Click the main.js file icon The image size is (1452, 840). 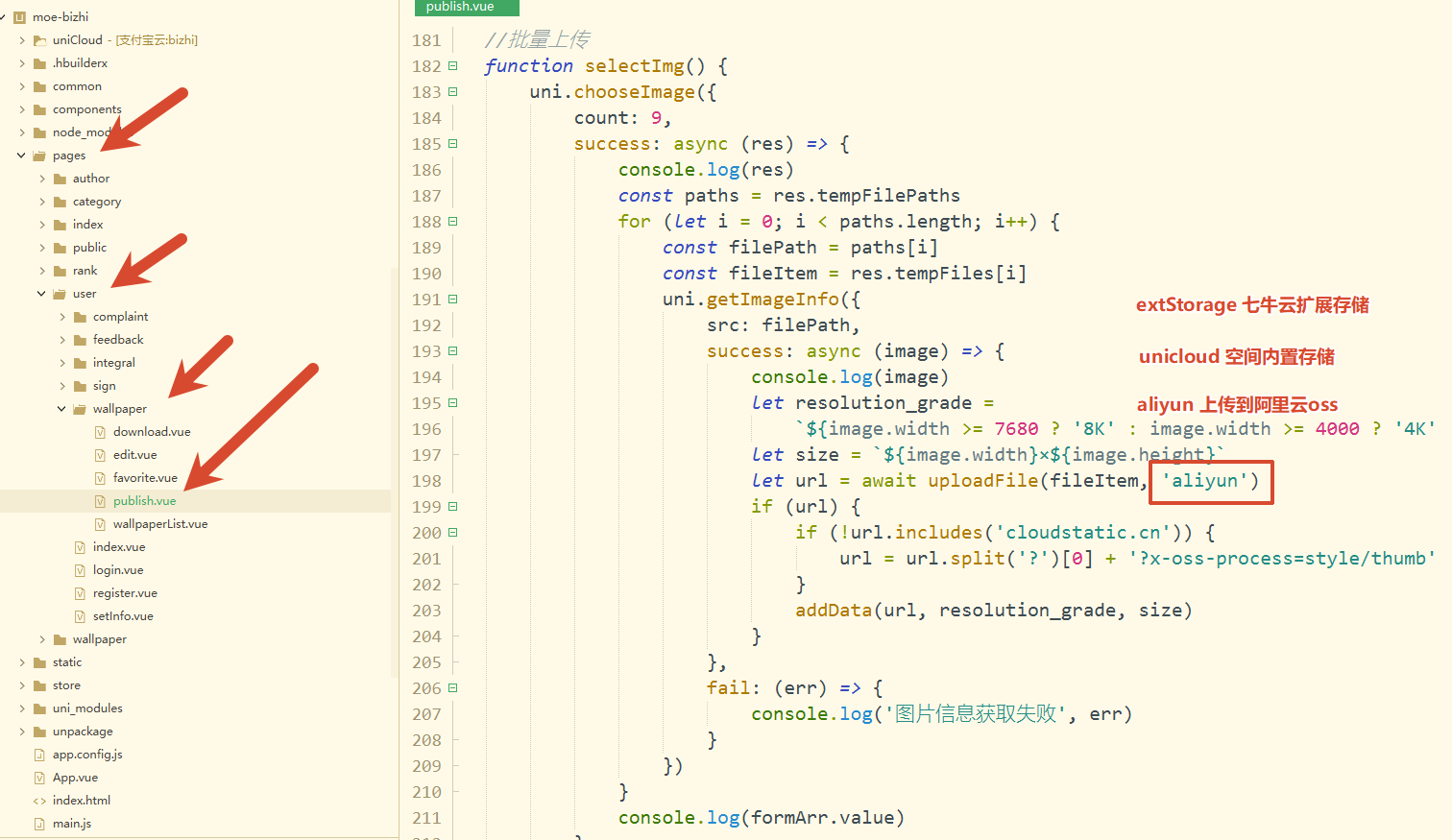[x=39, y=824]
